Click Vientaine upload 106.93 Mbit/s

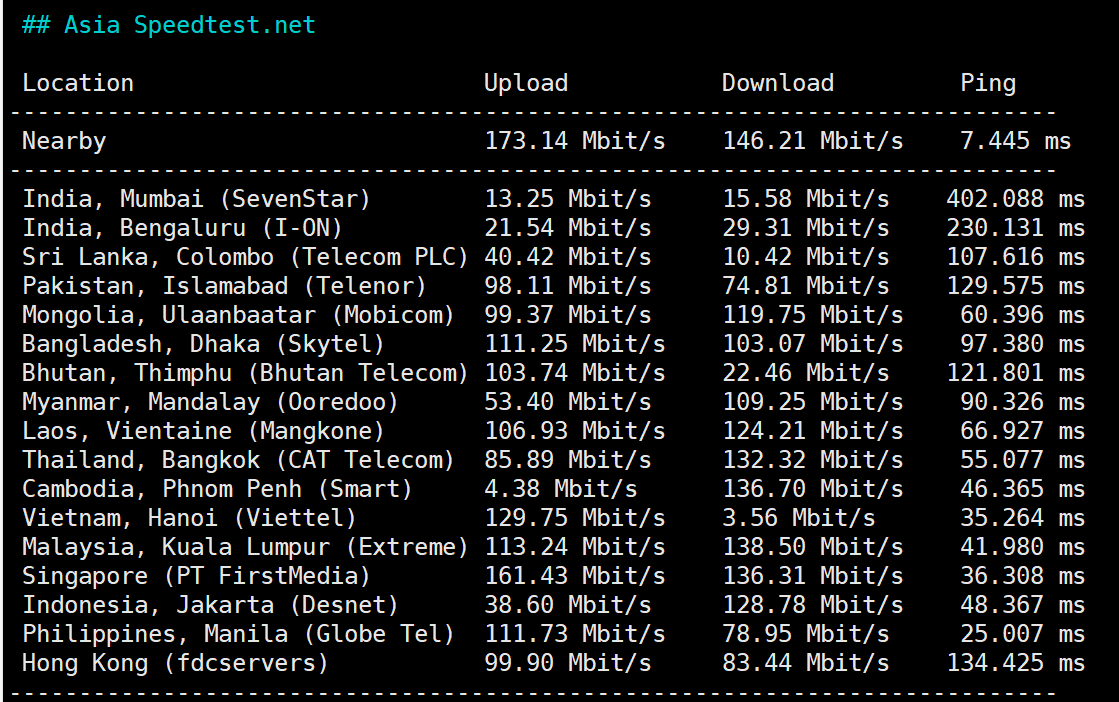[574, 431]
